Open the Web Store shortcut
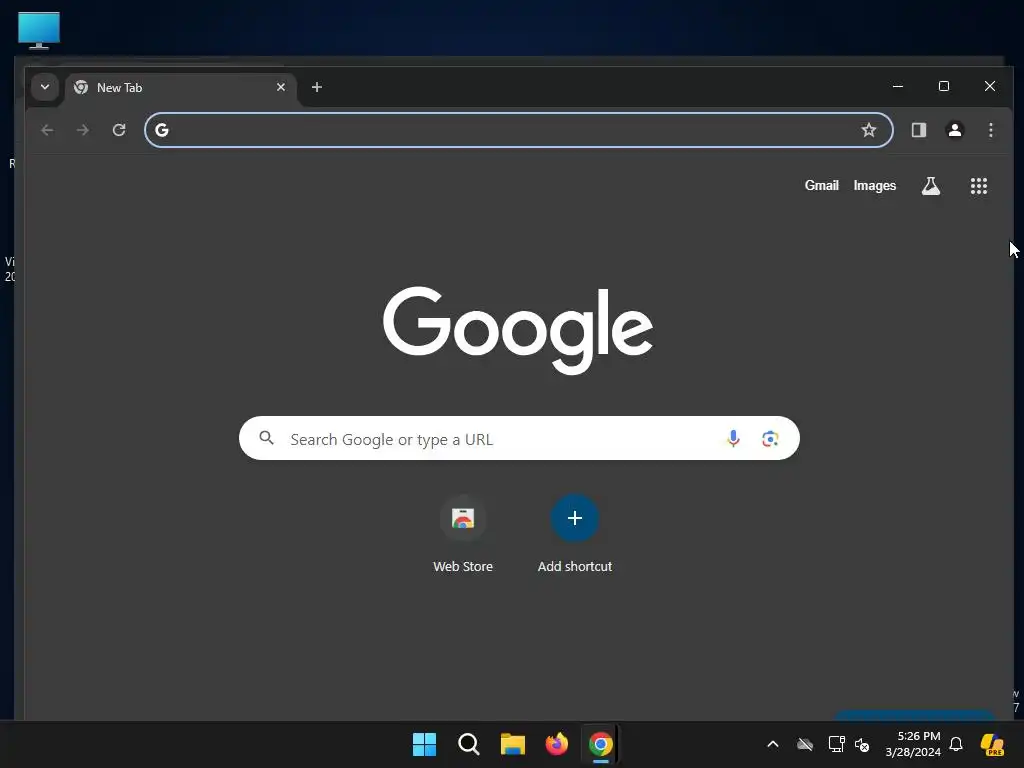1024x768 pixels. pos(463,535)
